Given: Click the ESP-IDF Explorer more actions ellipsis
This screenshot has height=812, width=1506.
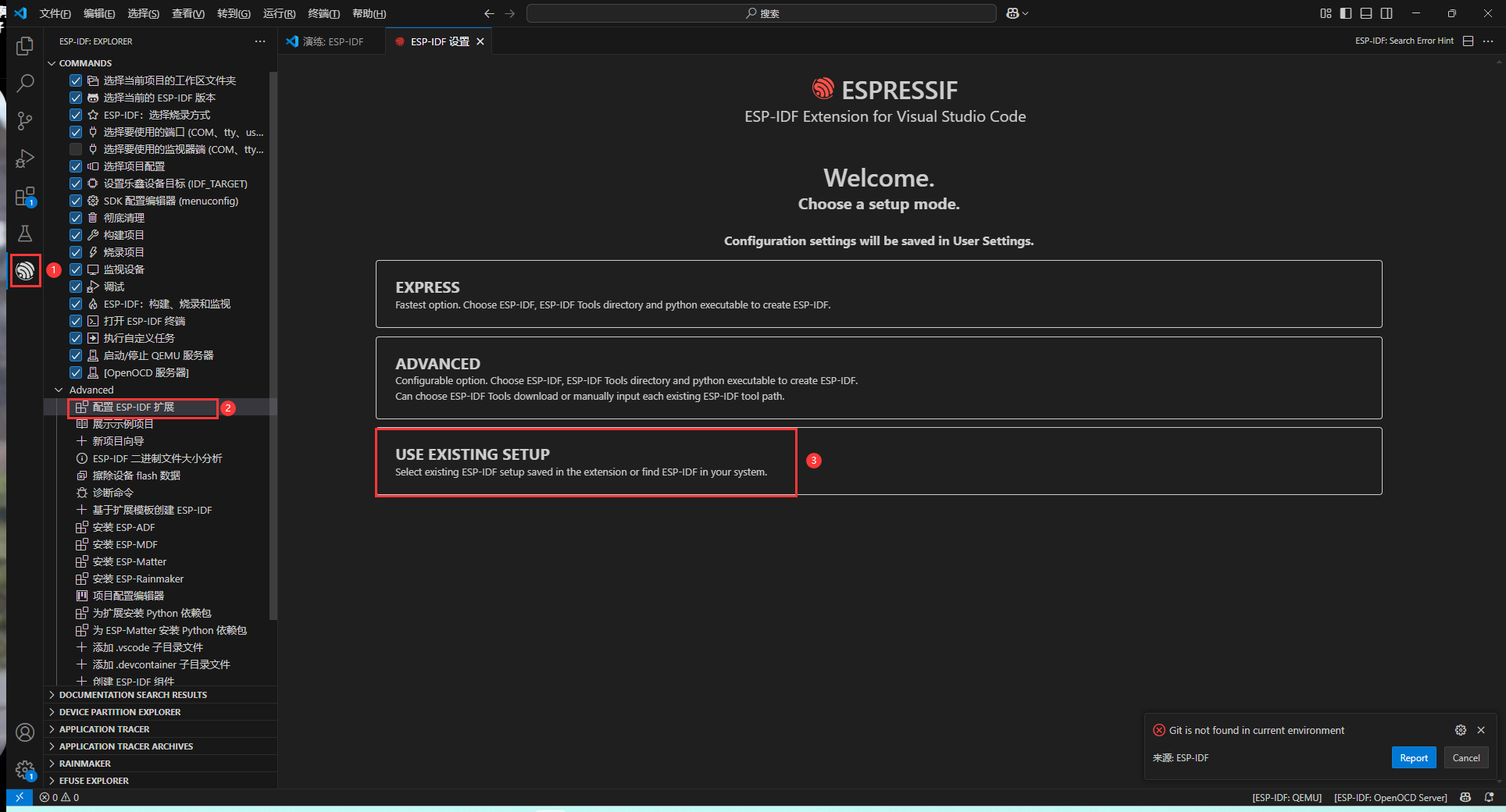Looking at the screenshot, I should coord(260,41).
